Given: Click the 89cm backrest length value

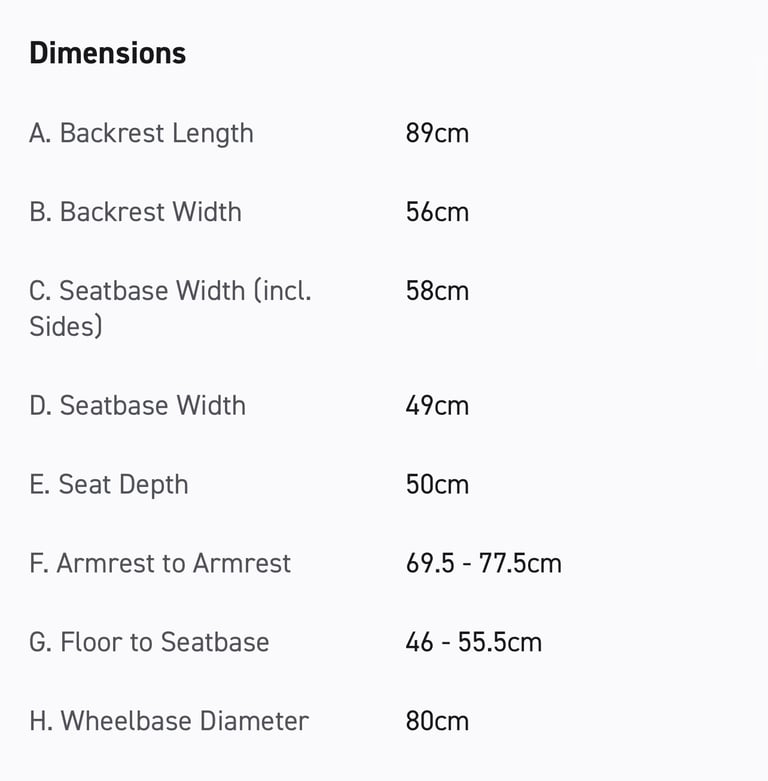Looking at the screenshot, I should coord(437,133).
